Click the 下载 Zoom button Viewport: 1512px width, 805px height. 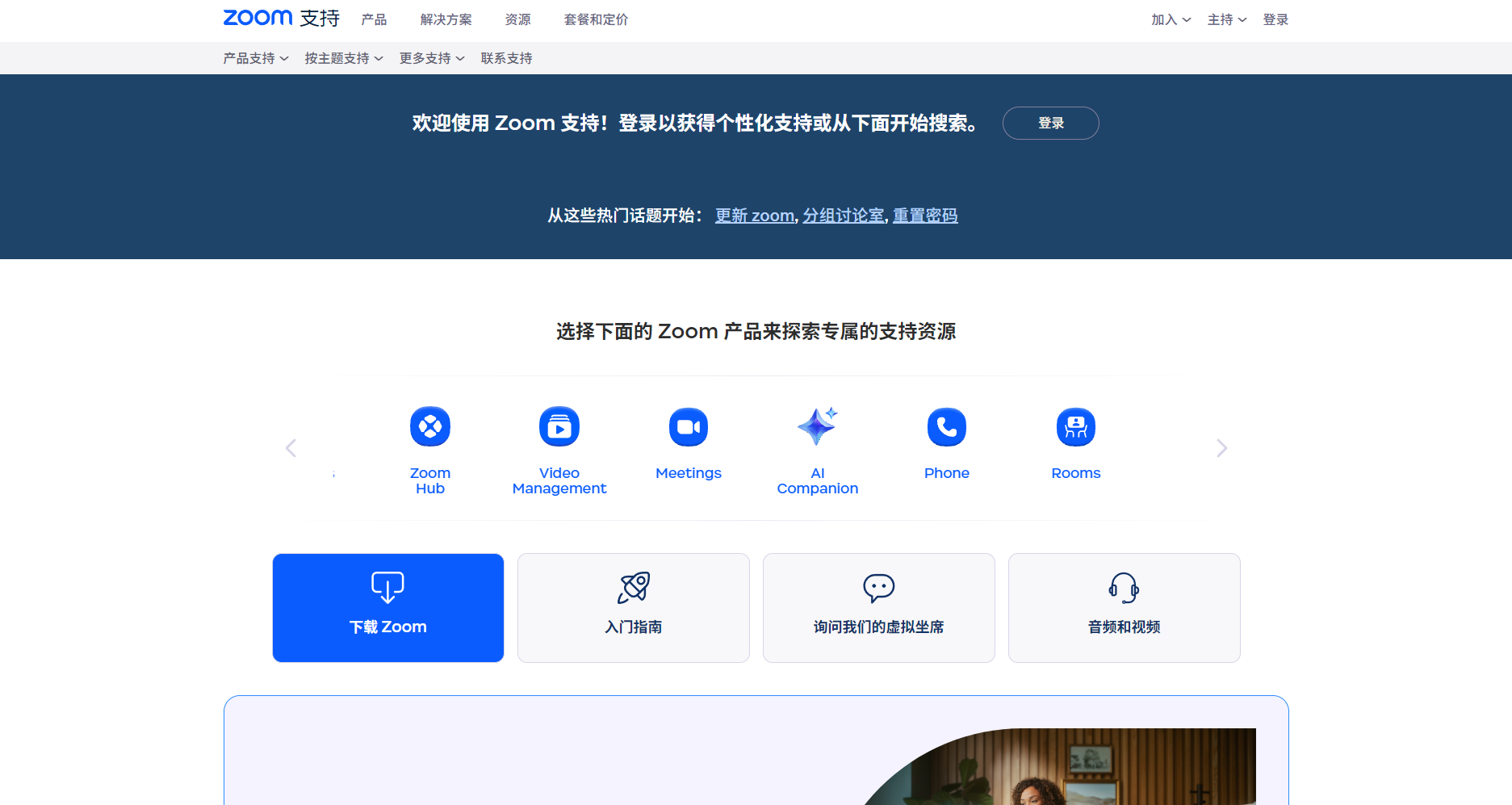[388, 608]
